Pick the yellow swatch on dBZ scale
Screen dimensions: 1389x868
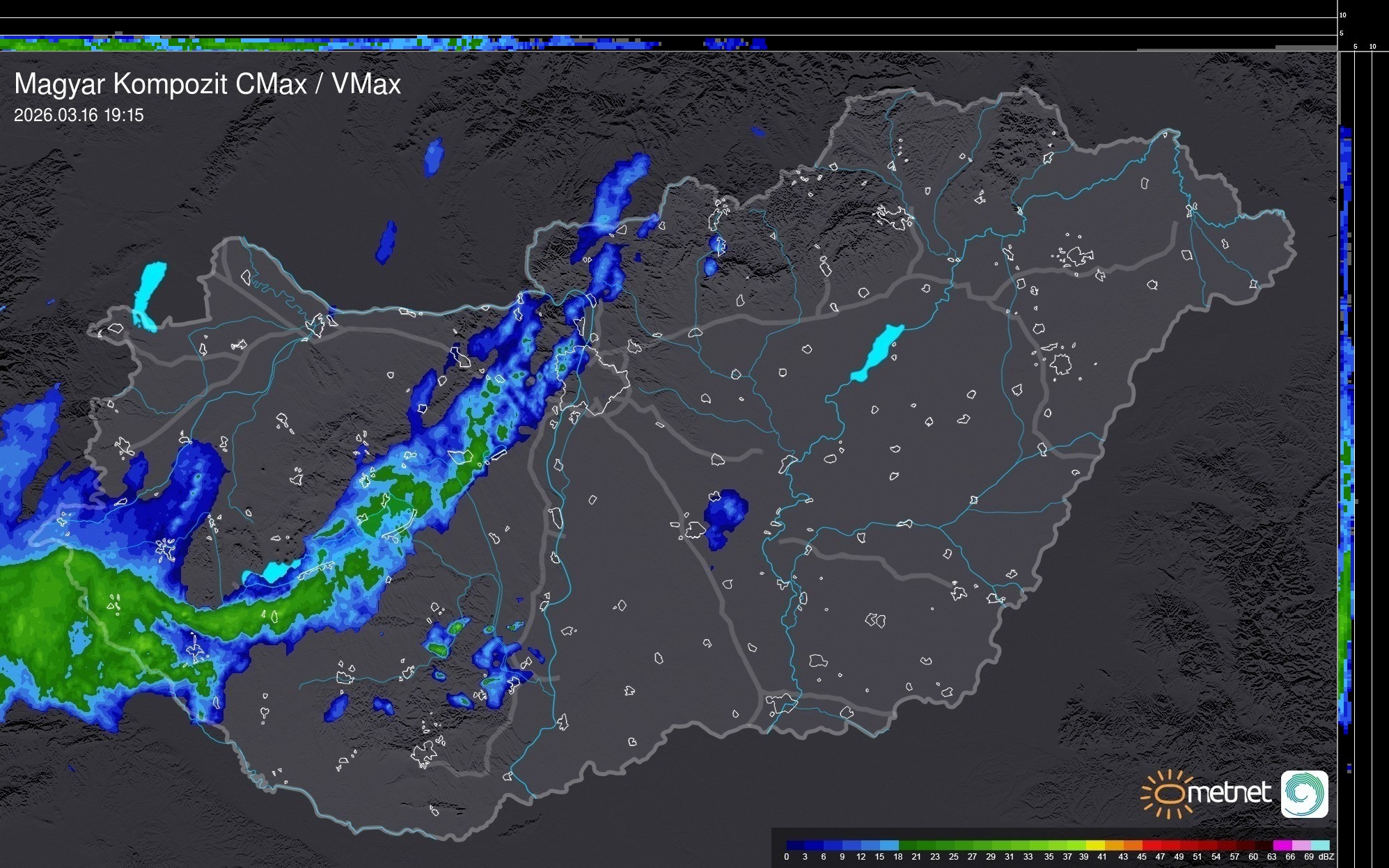[1095, 845]
